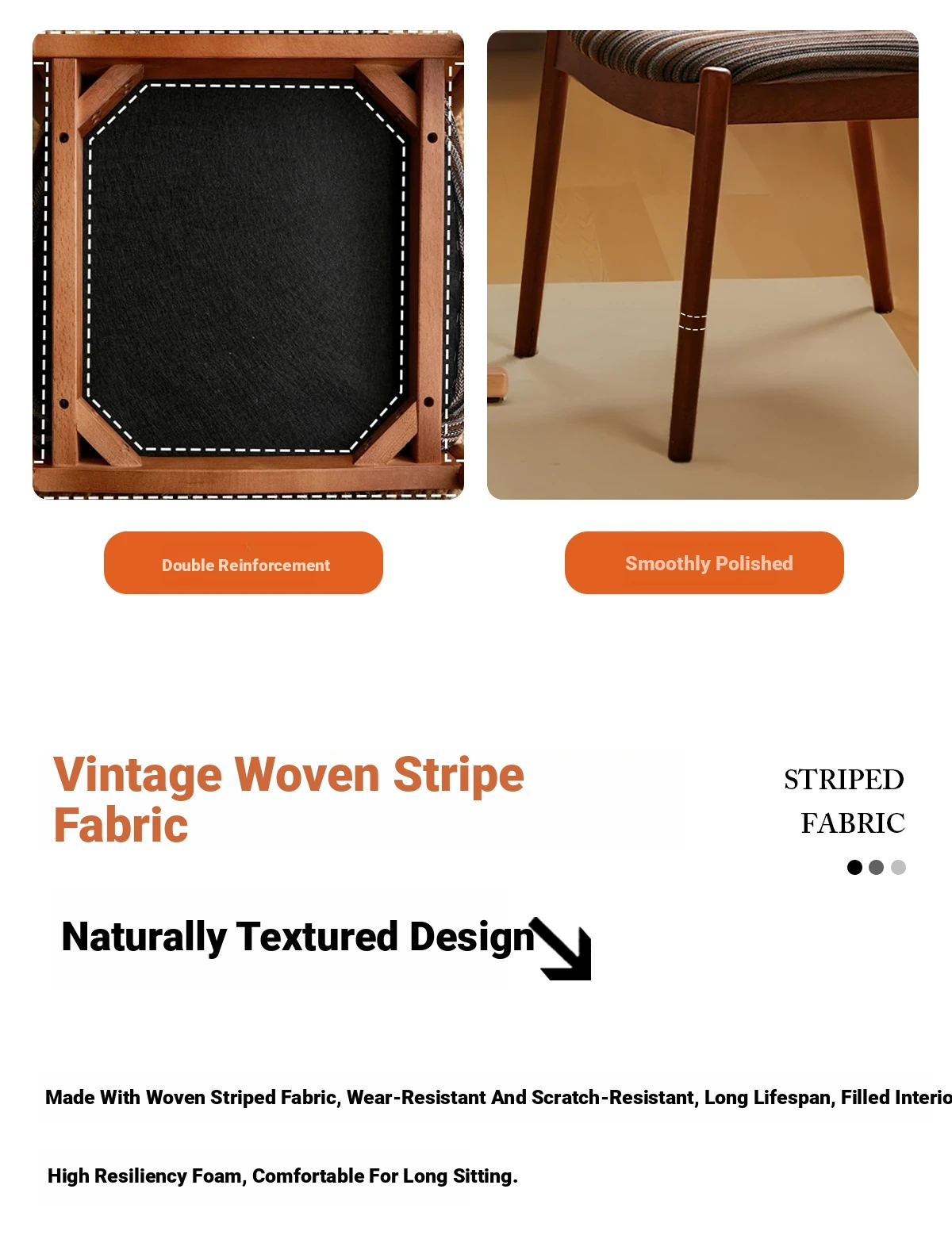
Task: Click the High Resiliency Foam description line
Action: pos(282,1176)
